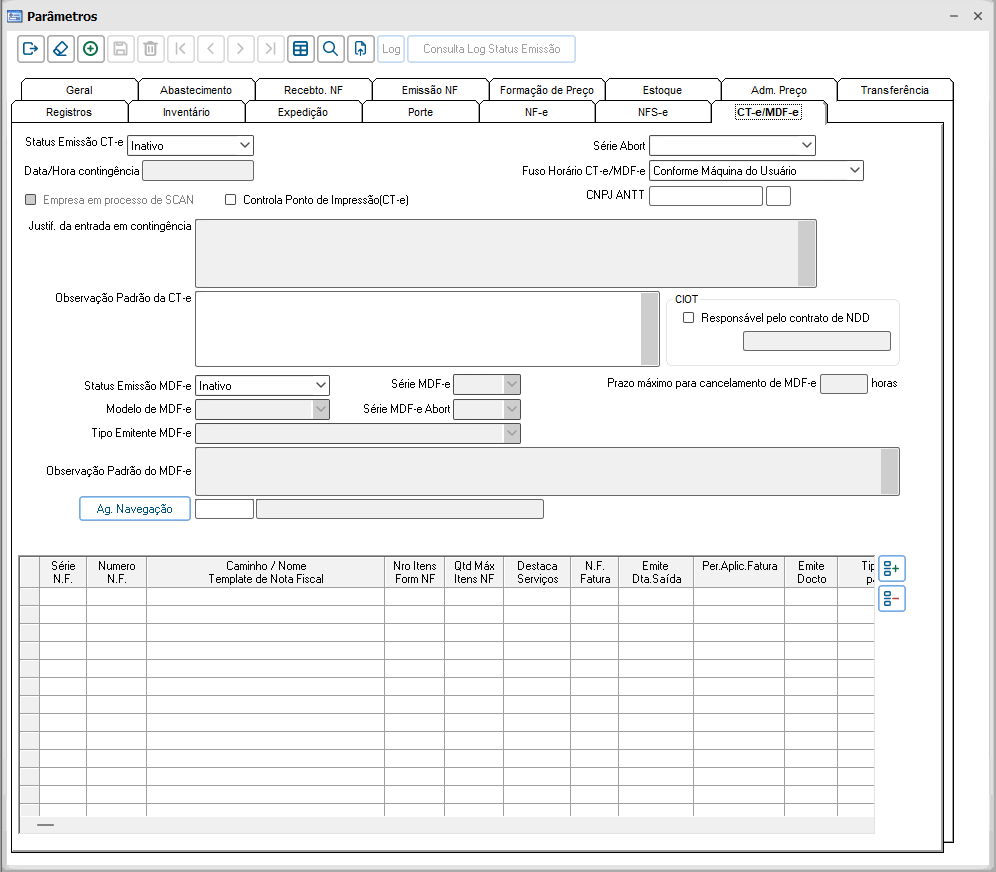The width and height of the screenshot is (996, 872).
Task: Click Consulta Log Status Emissão button
Action: [x=491, y=49]
